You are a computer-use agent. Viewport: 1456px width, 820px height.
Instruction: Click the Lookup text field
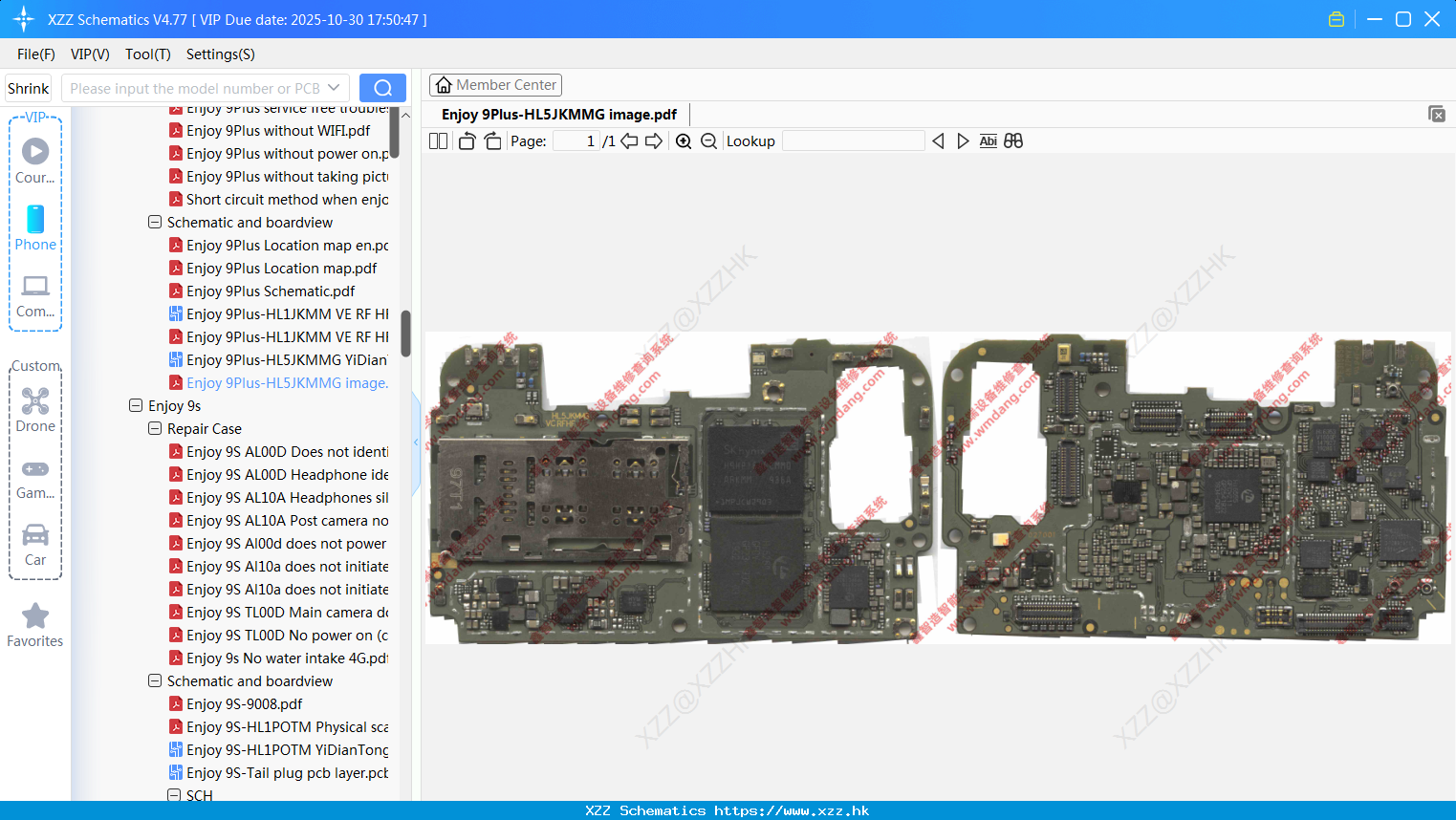853,141
